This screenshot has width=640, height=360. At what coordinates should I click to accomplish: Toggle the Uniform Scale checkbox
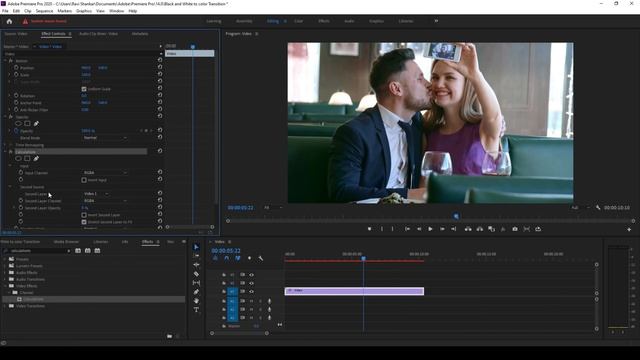[84, 89]
